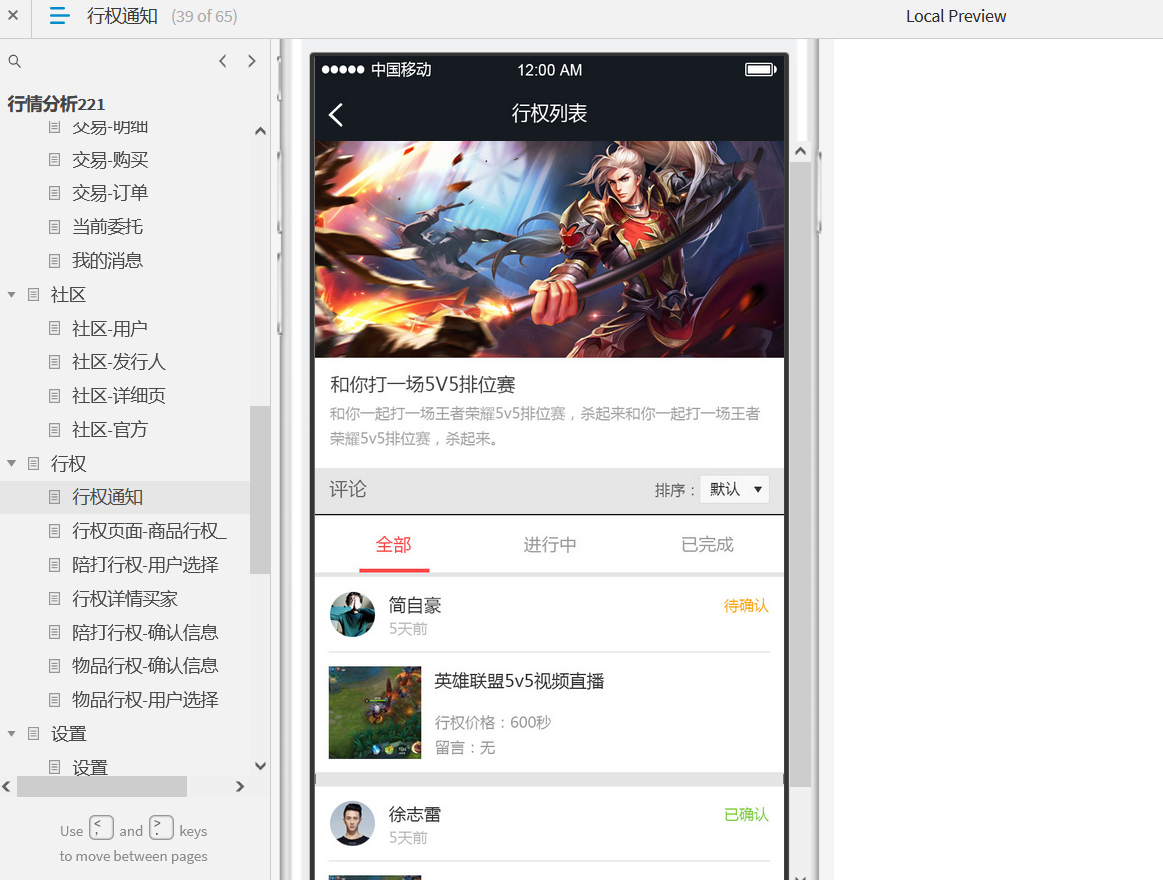Click the sitemap horizontal scrollbar right arrow
The image size is (1163, 880).
(x=240, y=787)
